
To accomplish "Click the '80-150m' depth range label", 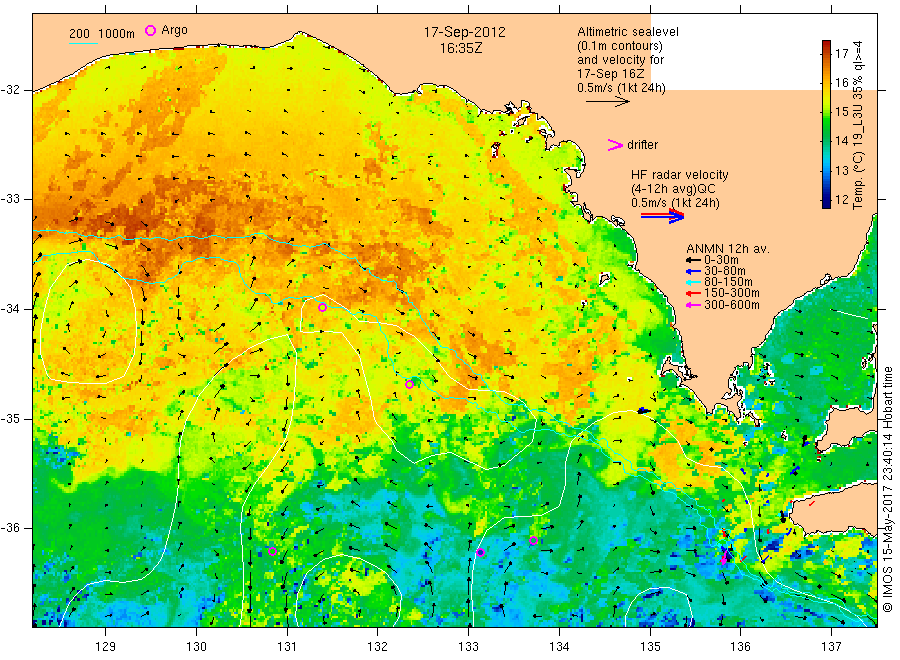I will tap(728, 282).
